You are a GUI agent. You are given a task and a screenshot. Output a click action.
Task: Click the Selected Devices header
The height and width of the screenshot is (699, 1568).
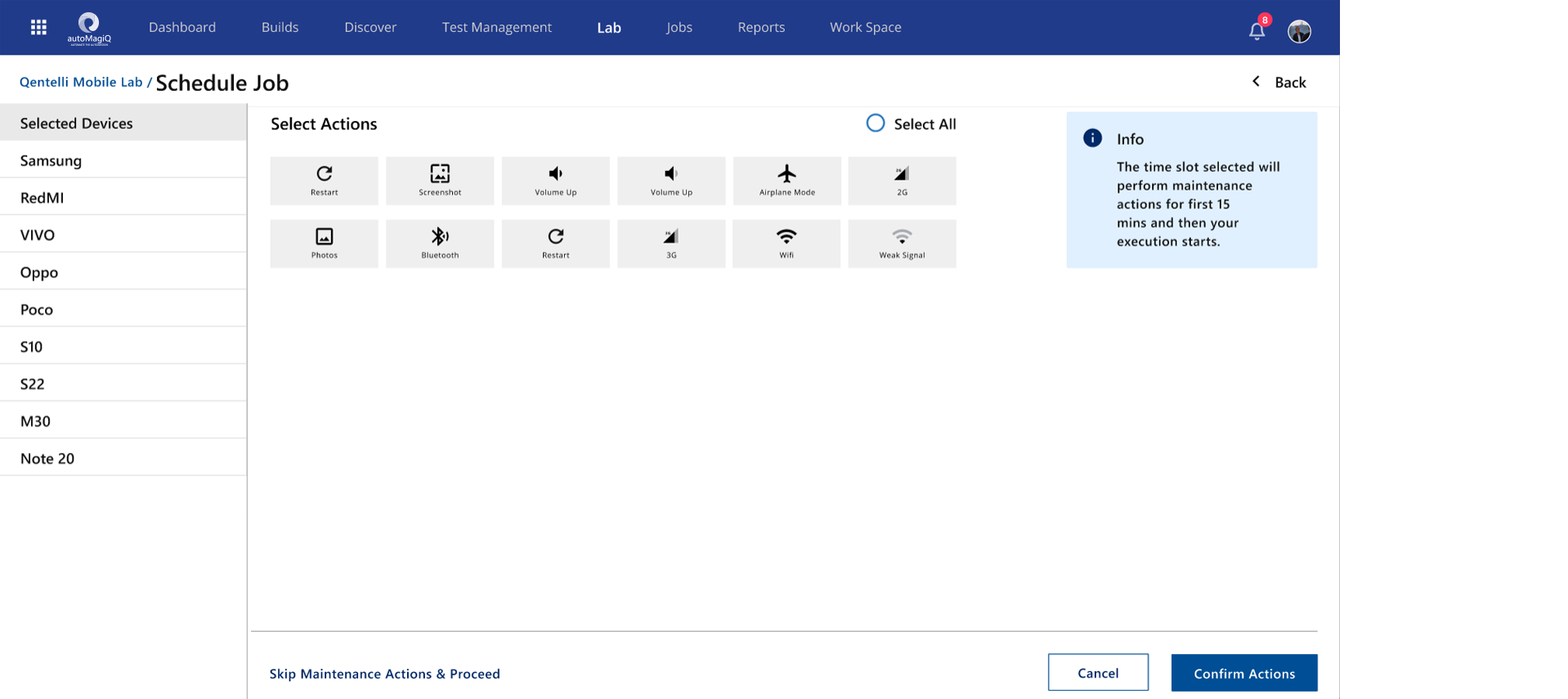click(123, 123)
